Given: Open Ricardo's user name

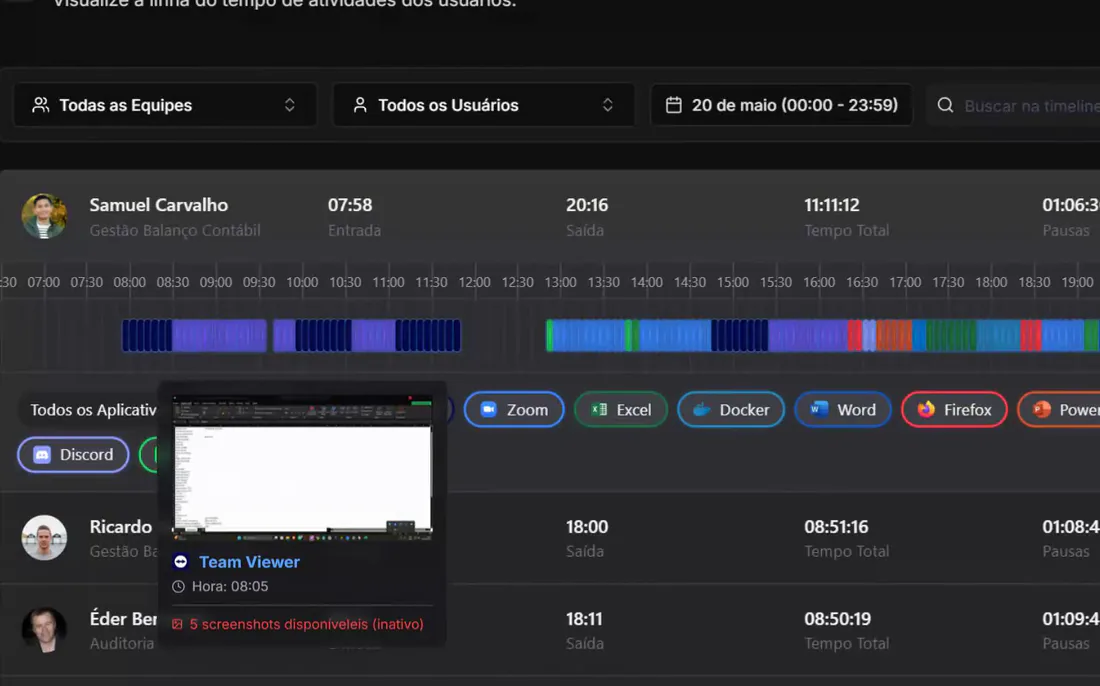Looking at the screenshot, I should pos(121,527).
